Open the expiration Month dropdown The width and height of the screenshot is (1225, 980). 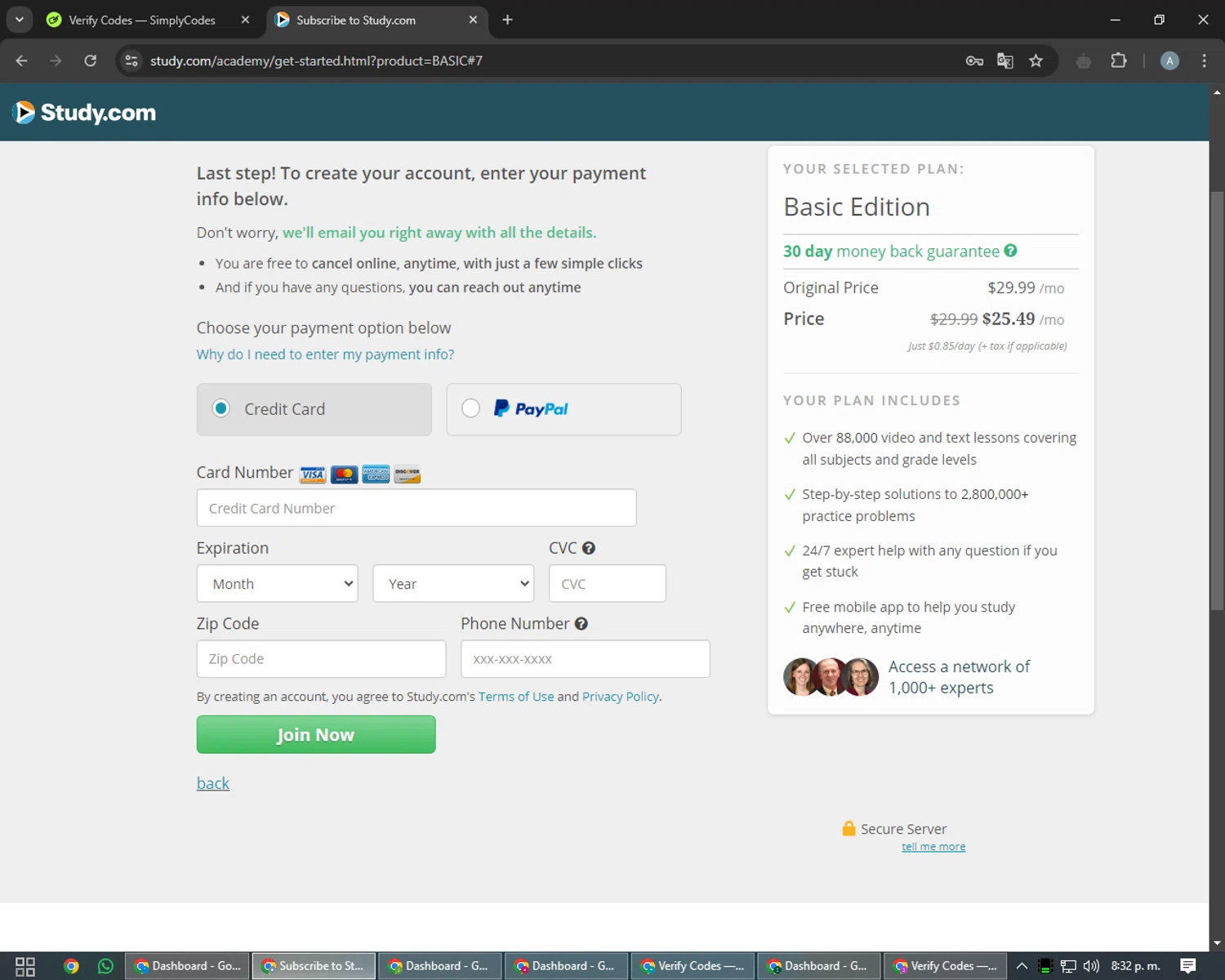tap(278, 584)
